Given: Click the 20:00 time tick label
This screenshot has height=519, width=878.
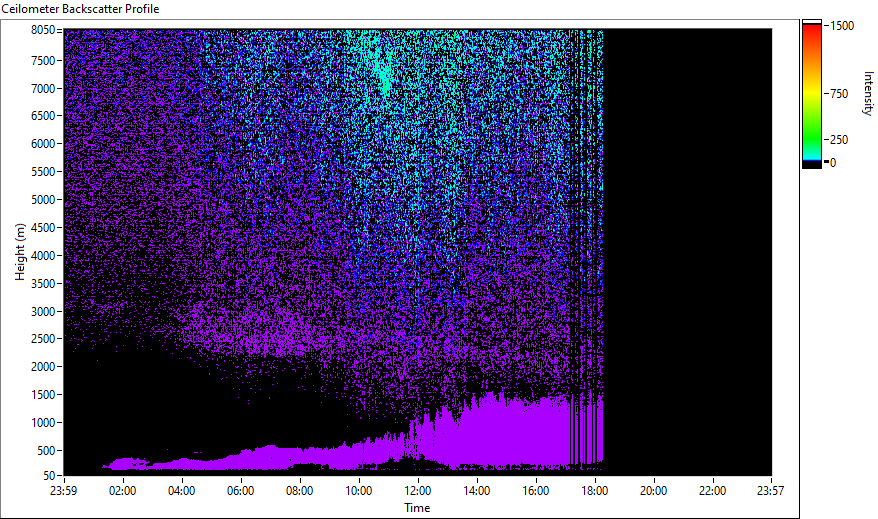Looking at the screenshot, I should click(x=653, y=491).
